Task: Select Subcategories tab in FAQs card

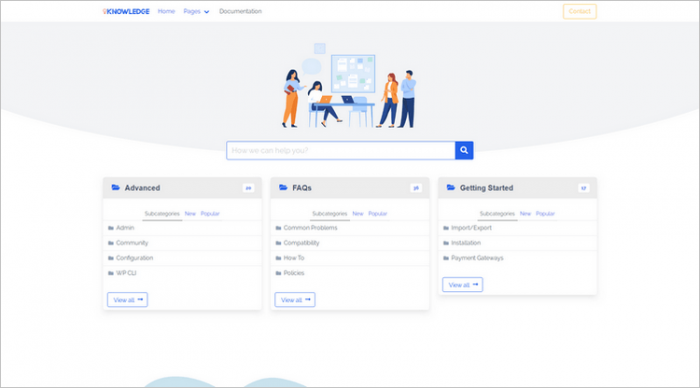Action: tap(329, 214)
